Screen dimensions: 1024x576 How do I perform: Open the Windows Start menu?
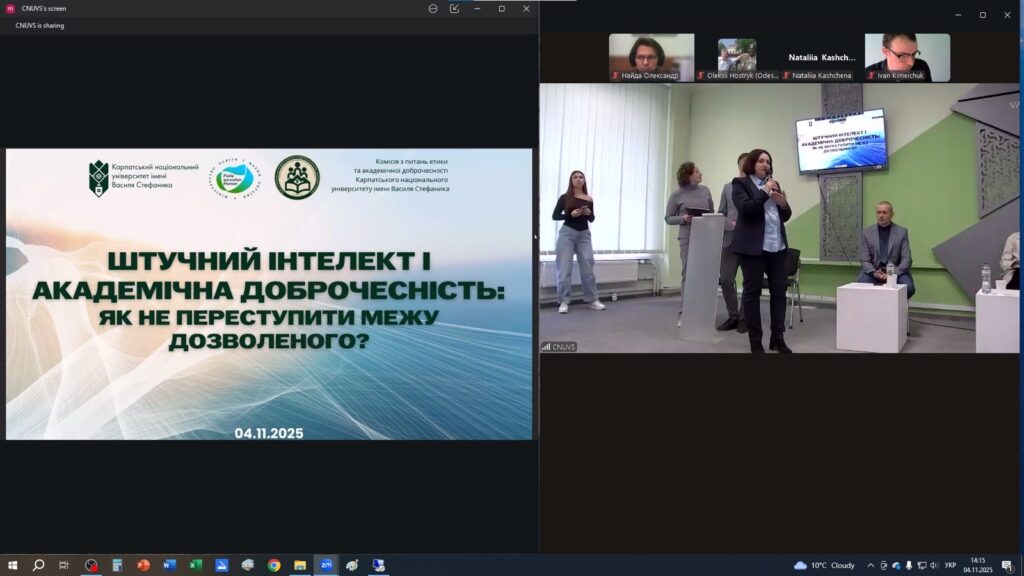12,565
